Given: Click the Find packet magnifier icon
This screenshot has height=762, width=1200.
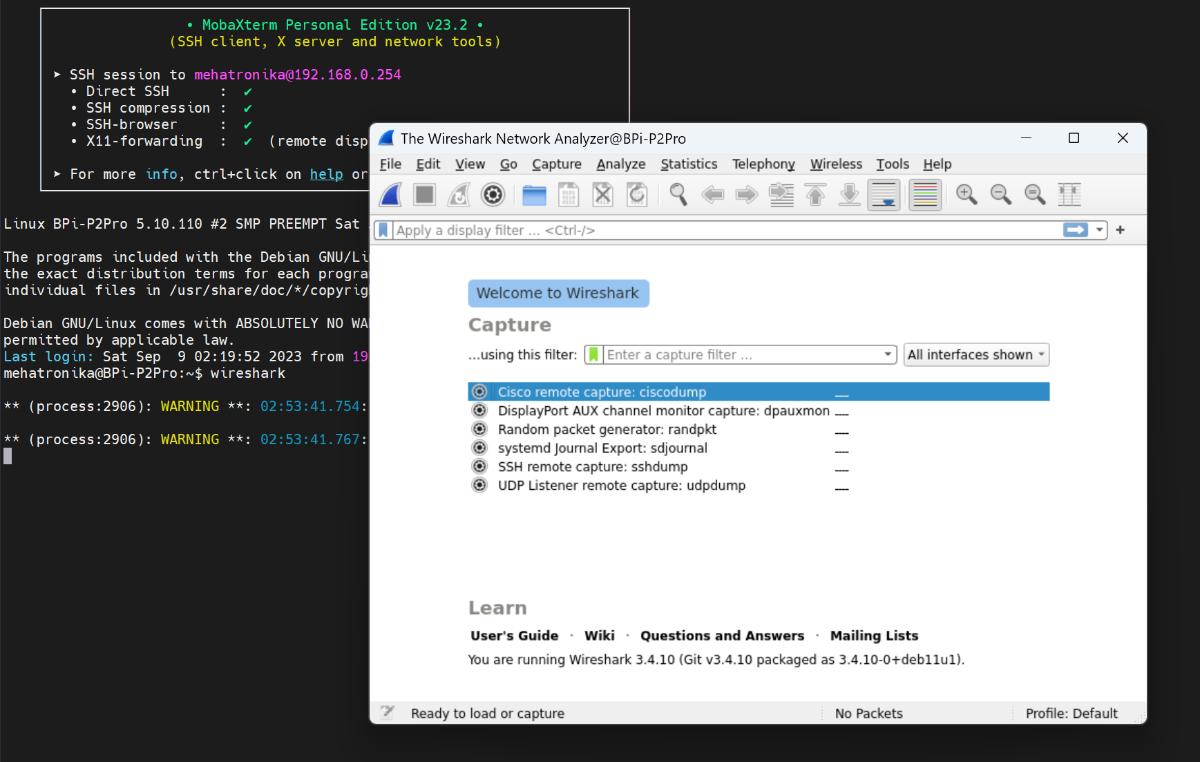Looking at the screenshot, I should (x=678, y=195).
